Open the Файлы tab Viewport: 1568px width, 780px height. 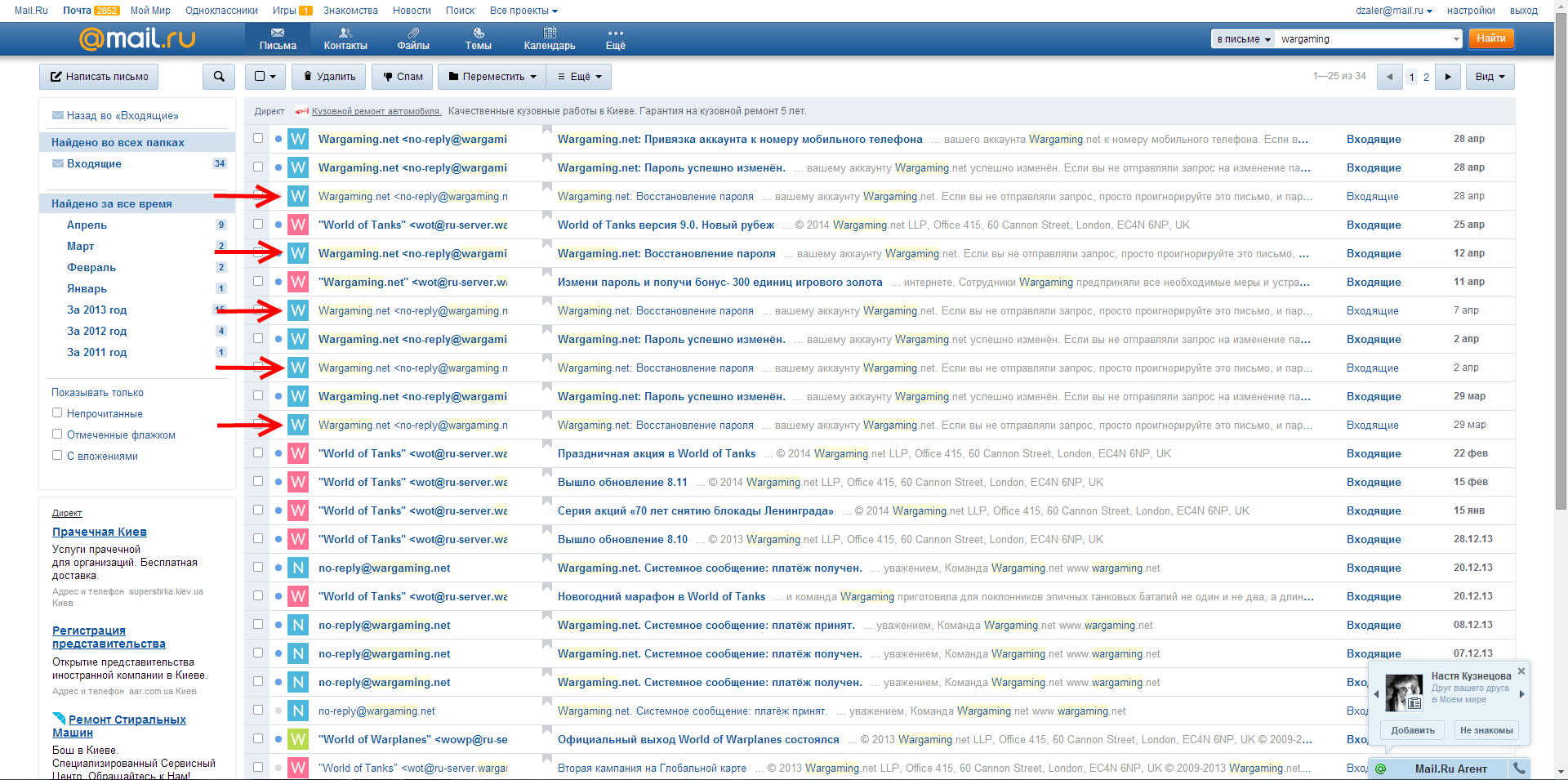(x=413, y=39)
